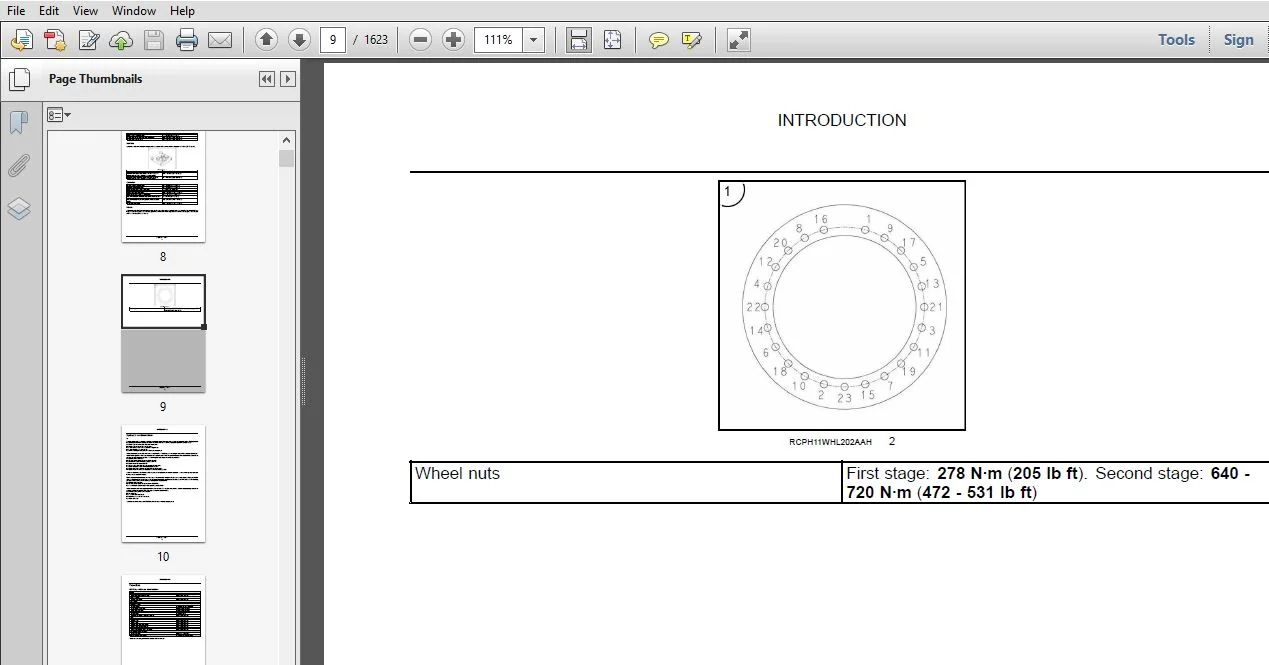Toggle Fit Width scrolling mode icon

pyautogui.click(x=578, y=40)
